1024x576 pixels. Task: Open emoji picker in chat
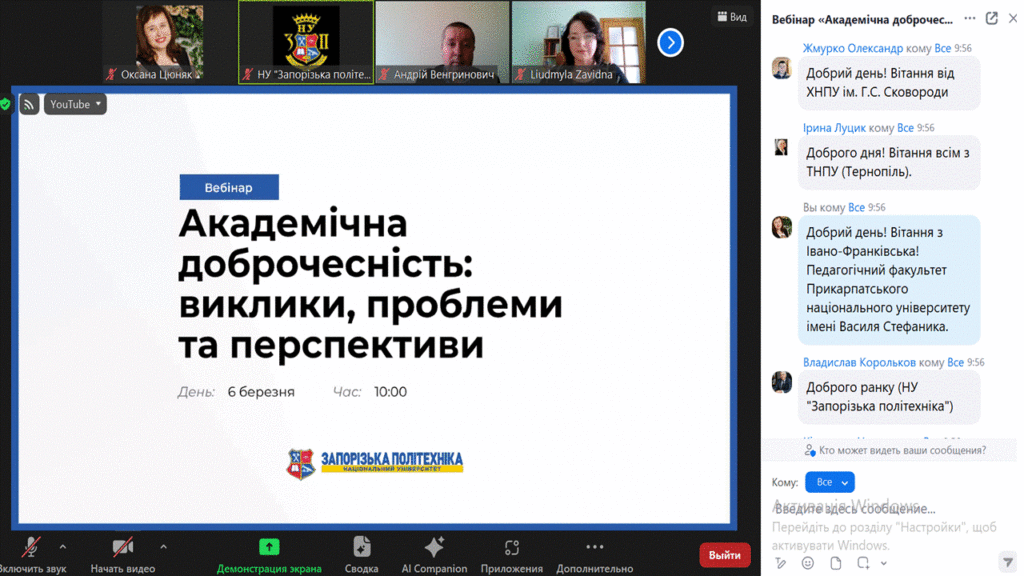pyautogui.click(x=808, y=563)
